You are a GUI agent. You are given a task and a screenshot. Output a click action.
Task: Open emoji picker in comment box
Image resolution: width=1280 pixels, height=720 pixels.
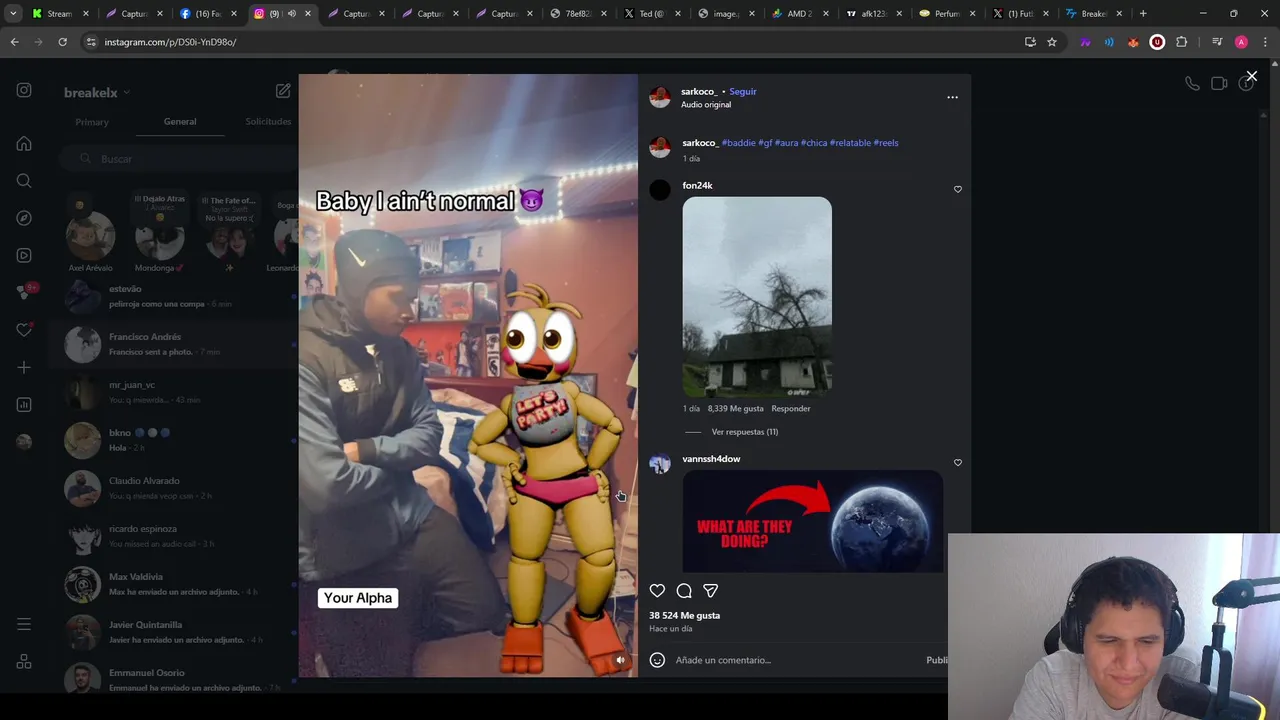[657, 660]
